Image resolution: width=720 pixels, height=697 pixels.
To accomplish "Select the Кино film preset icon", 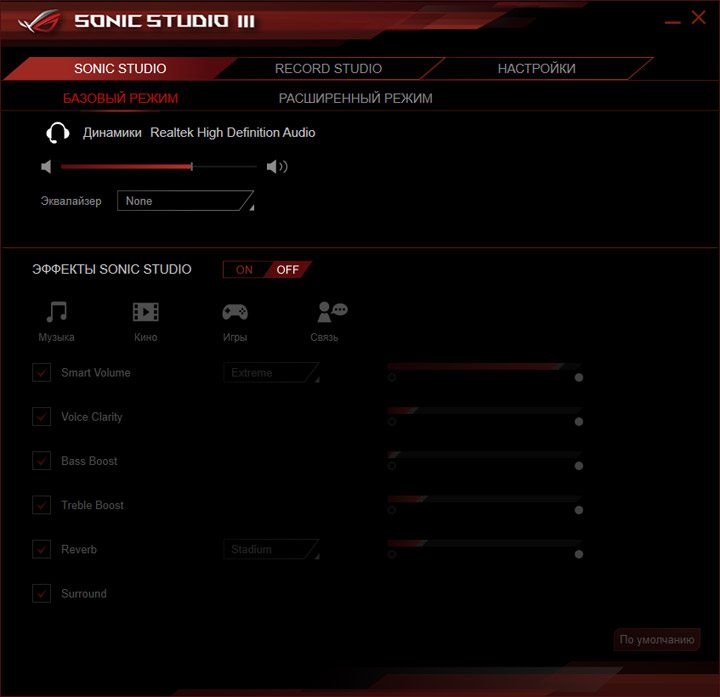I will pos(146,312).
